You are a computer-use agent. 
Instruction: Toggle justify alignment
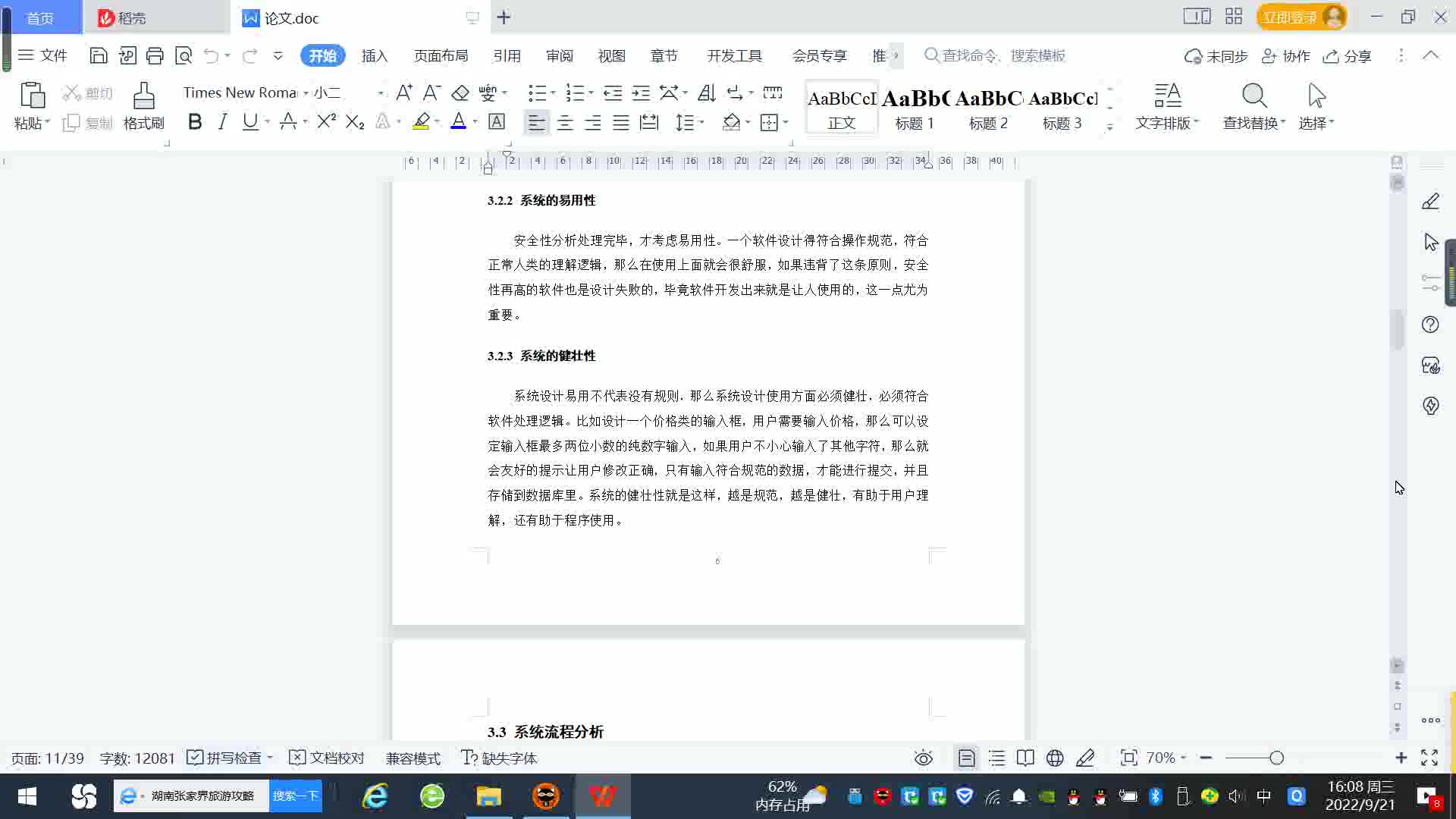pyautogui.click(x=621, y=122)
